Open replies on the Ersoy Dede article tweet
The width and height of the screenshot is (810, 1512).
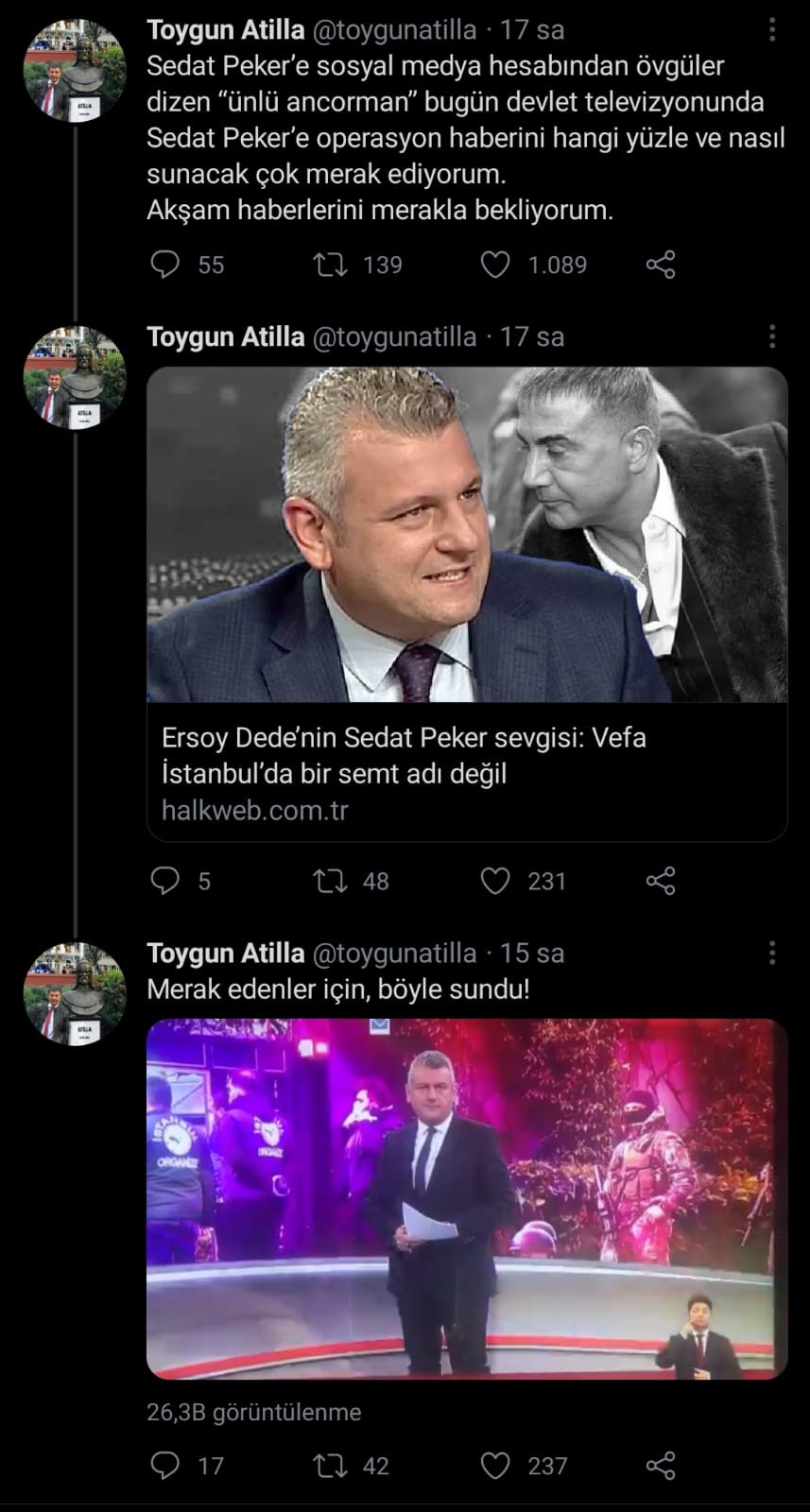[165, 882]
